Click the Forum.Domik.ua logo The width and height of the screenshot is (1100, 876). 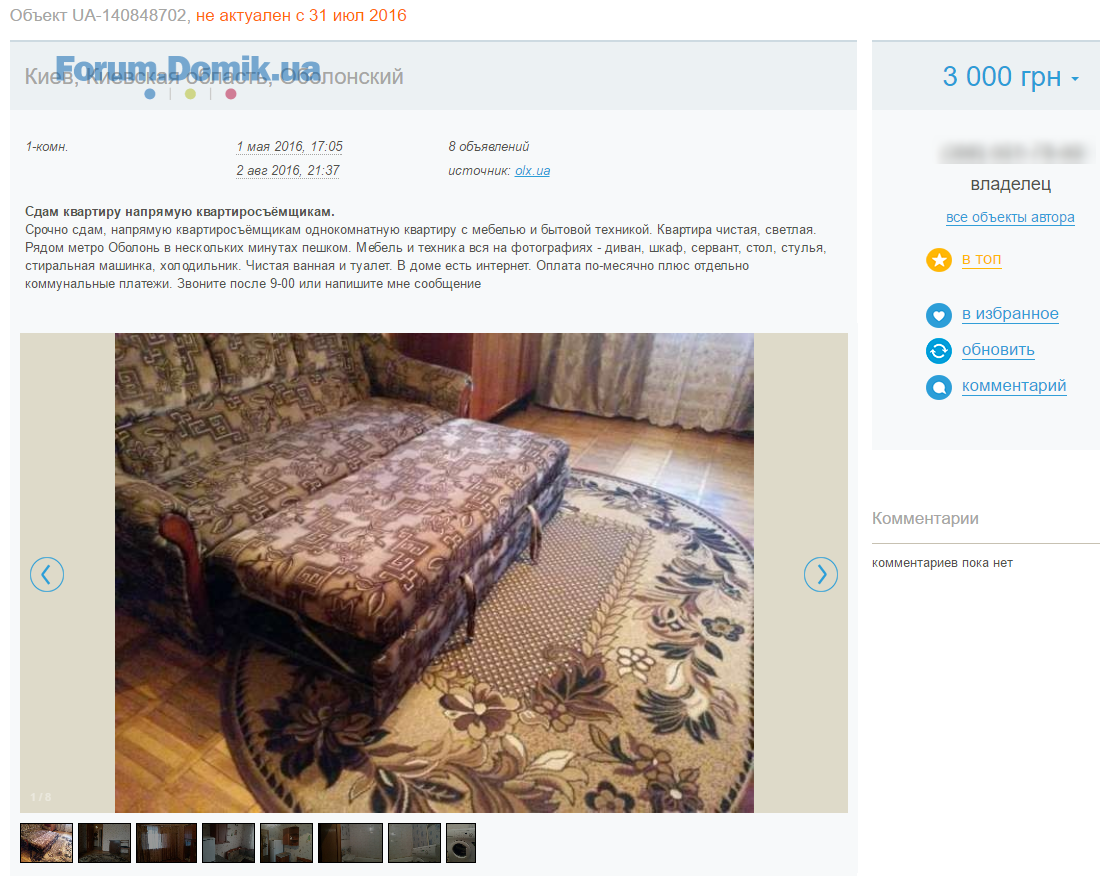pos(188,74)
